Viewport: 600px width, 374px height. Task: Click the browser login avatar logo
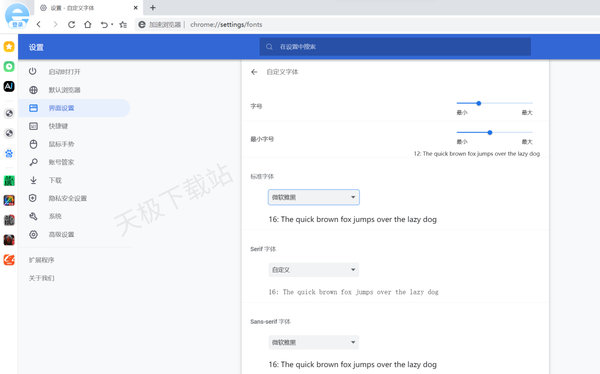pos(17,15)
